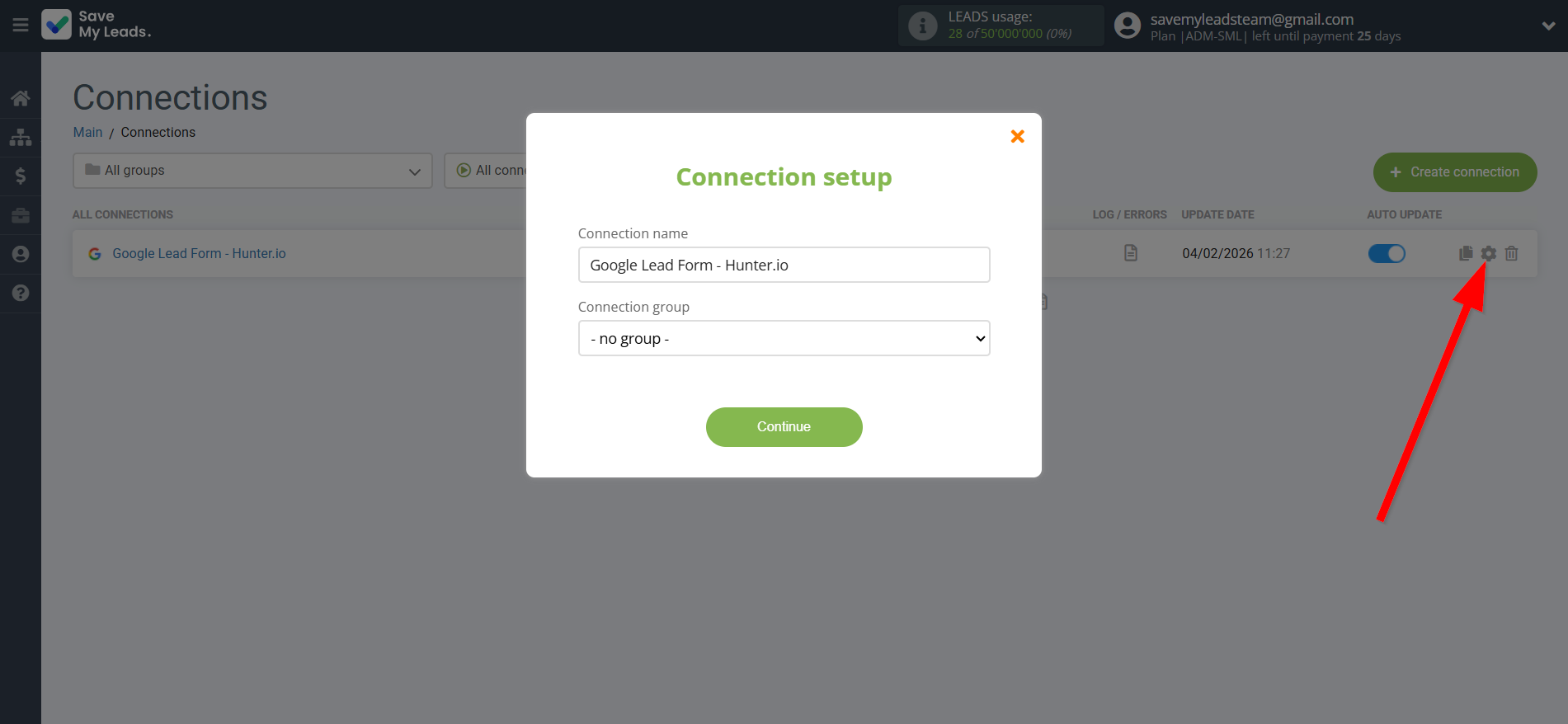Click the account avatar icon
1568x724 pixels.
coord(1128,26)
